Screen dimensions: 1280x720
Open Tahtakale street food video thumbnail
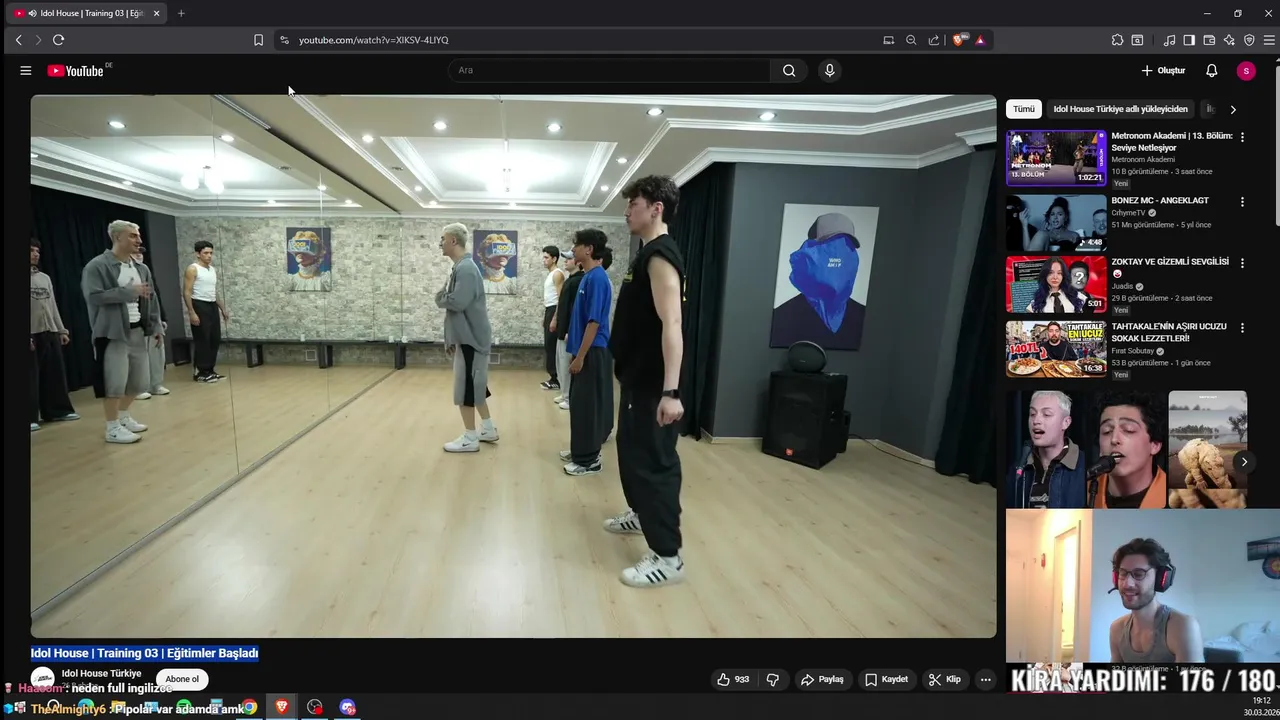tap(1056, 349)
